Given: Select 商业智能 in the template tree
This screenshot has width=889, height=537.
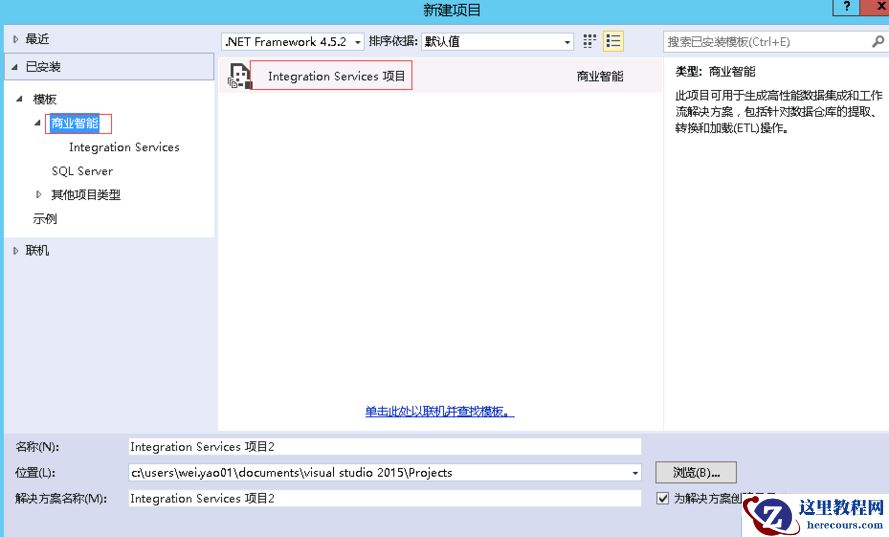Looking at the screenshot, I should click(x=75, y=123).
